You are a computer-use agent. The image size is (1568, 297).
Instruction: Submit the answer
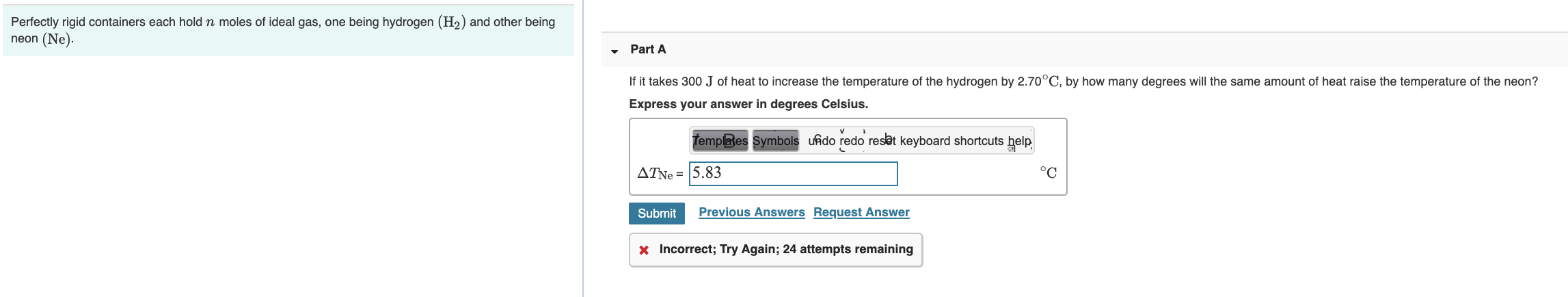tap(656, 214)
